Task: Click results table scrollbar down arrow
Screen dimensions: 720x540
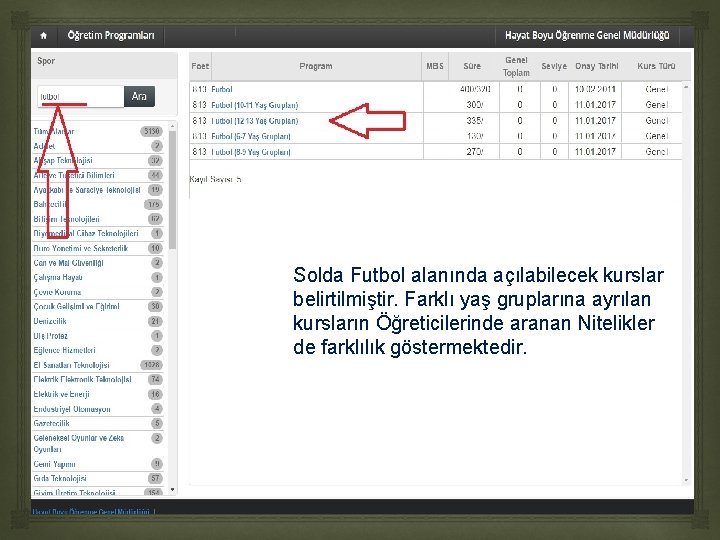Action: (x=686, y=480)
